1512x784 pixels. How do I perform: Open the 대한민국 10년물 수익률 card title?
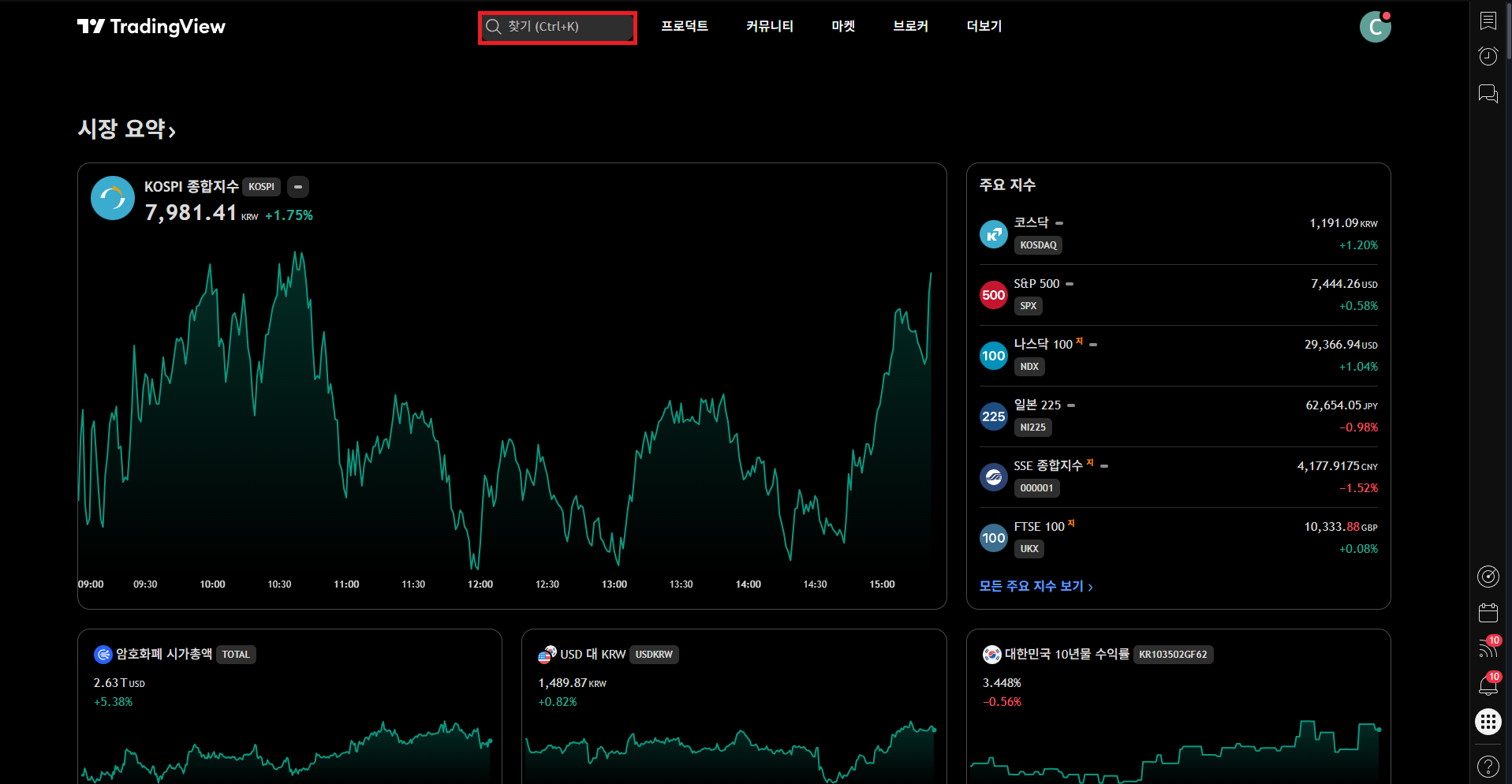(1066, 654)
